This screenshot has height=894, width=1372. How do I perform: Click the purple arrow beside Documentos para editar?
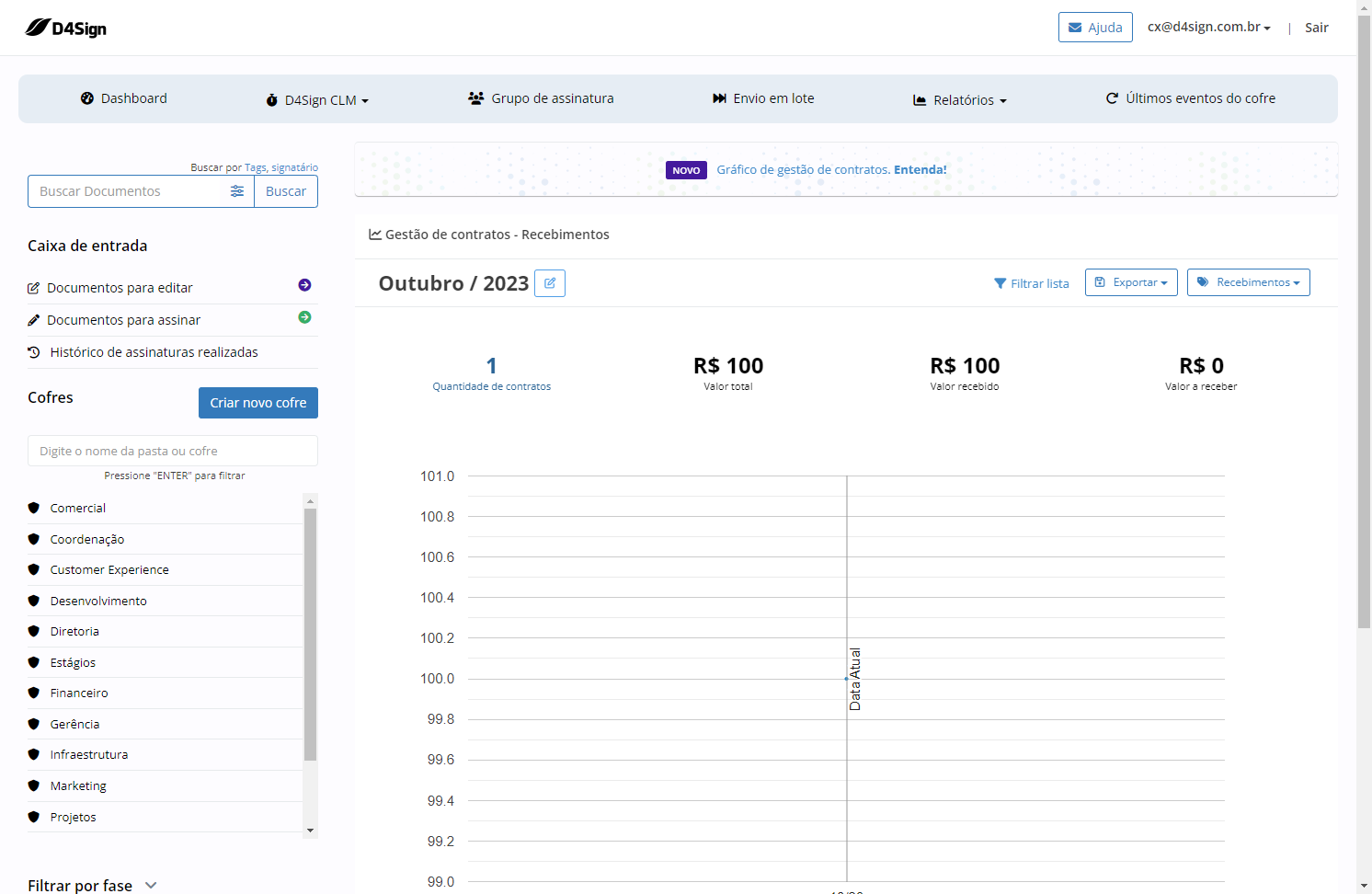click(x=304, y=285)
